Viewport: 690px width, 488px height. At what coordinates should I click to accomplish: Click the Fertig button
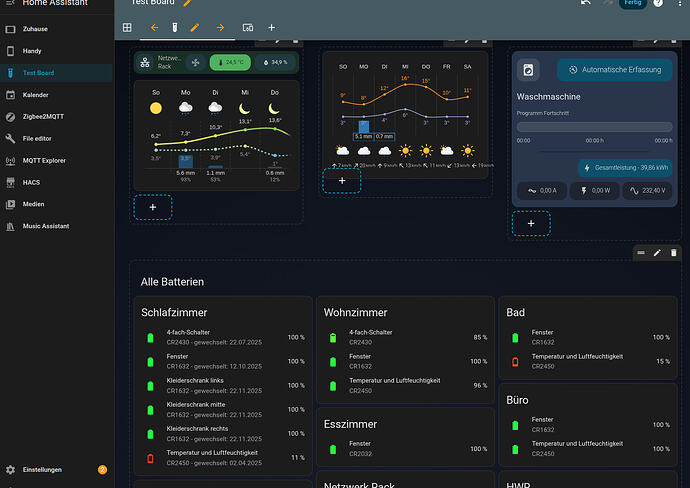[633, 3]
